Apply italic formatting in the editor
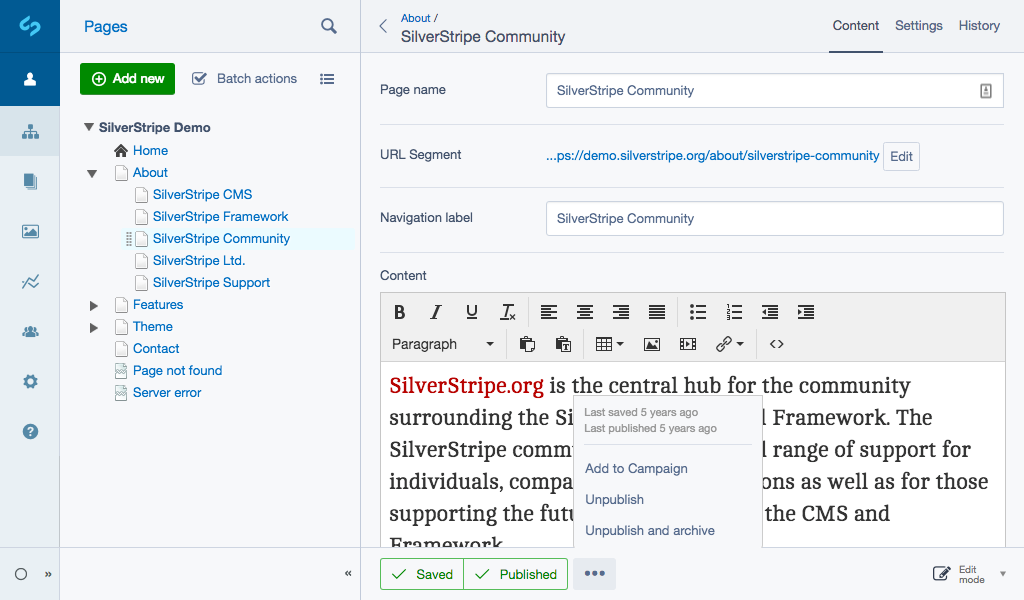Image resolution: width=1024 pixels, height=600 pixels. pyautogui.click(x=435, y=312)
